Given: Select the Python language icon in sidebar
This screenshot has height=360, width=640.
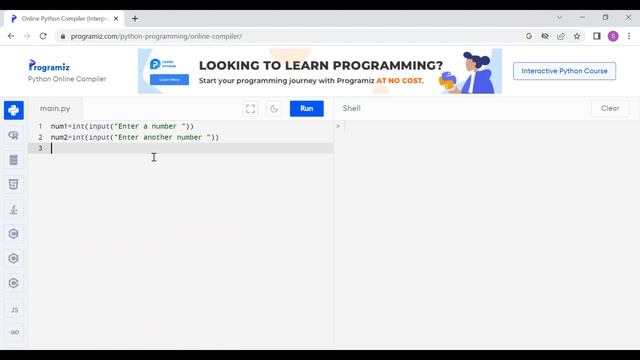Looking at the screenshot, I should tap(13, 110).
